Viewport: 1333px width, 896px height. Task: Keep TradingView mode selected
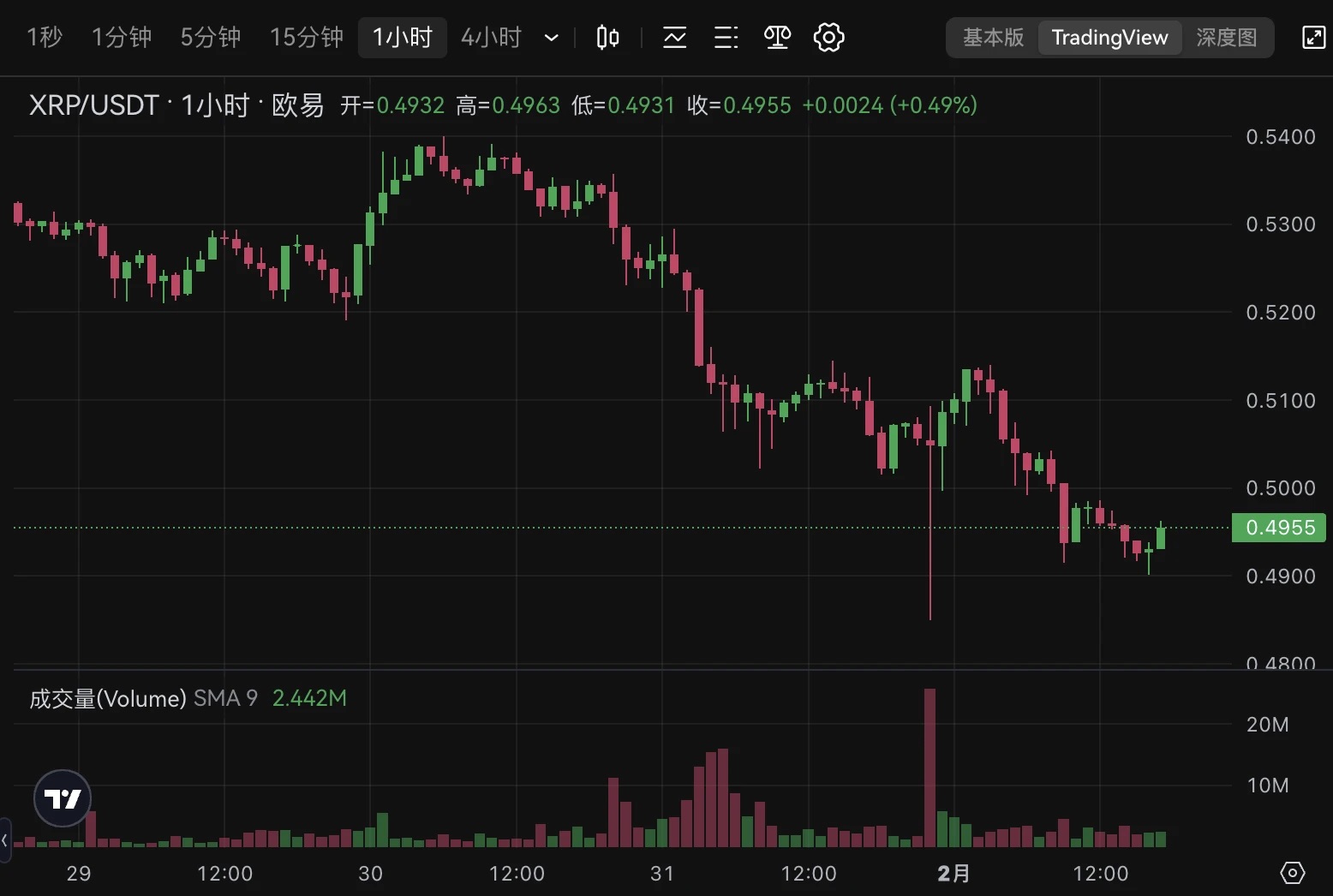[1109, 38]
